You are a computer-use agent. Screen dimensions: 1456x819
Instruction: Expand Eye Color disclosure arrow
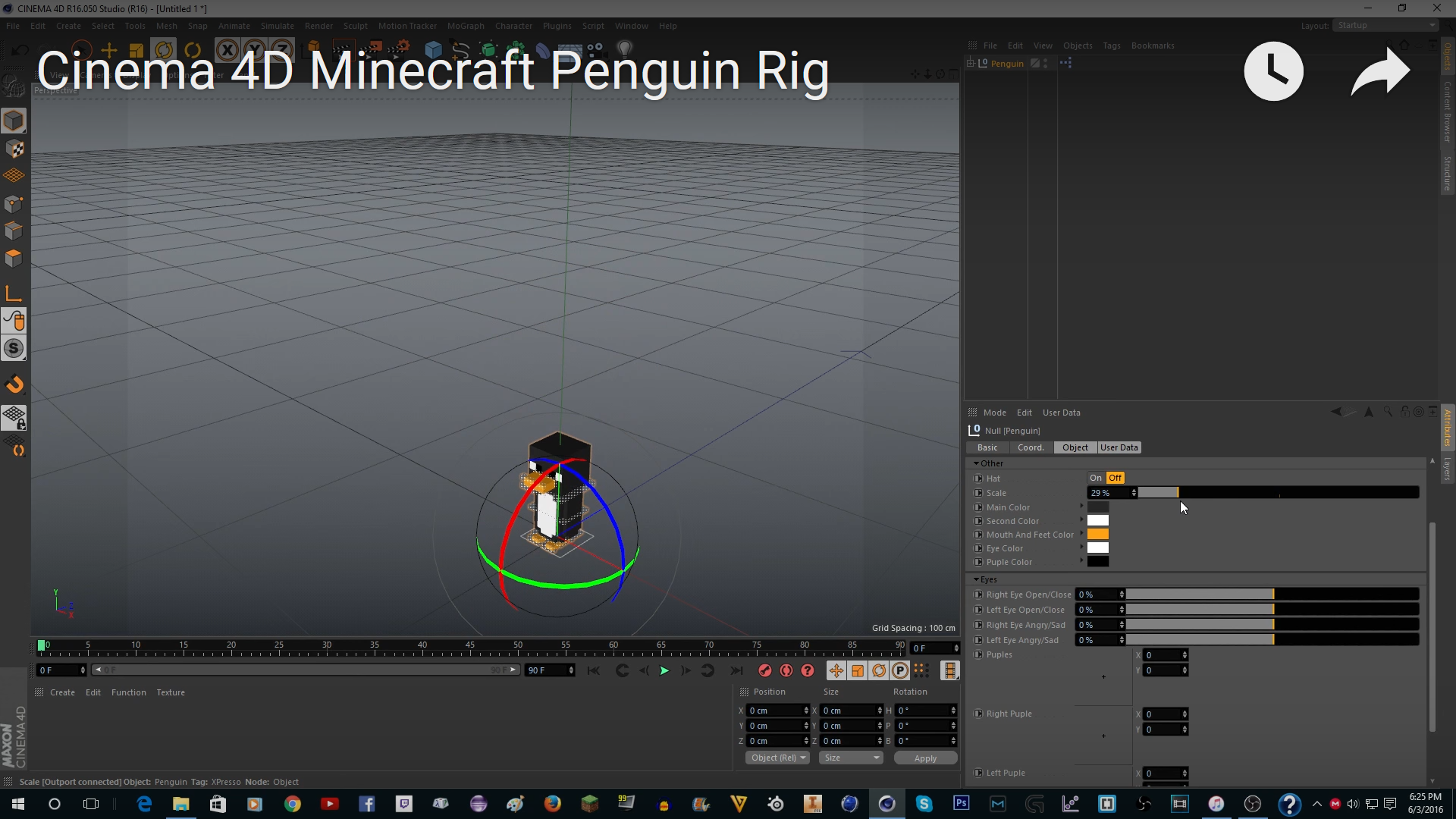tap(1081, 547)
